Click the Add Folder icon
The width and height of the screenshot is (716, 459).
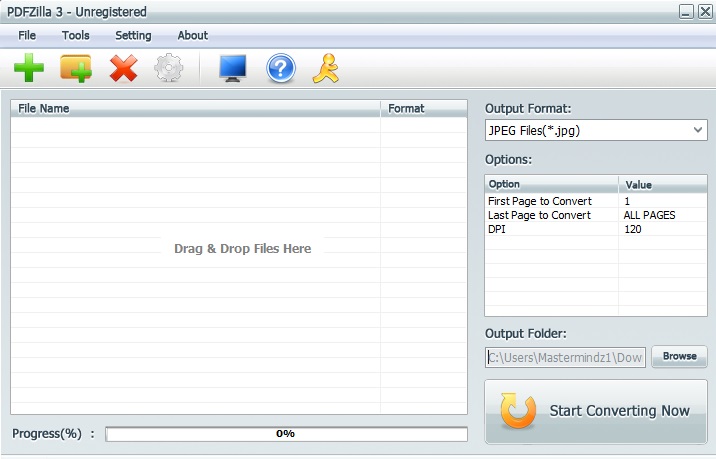(76, 69)
